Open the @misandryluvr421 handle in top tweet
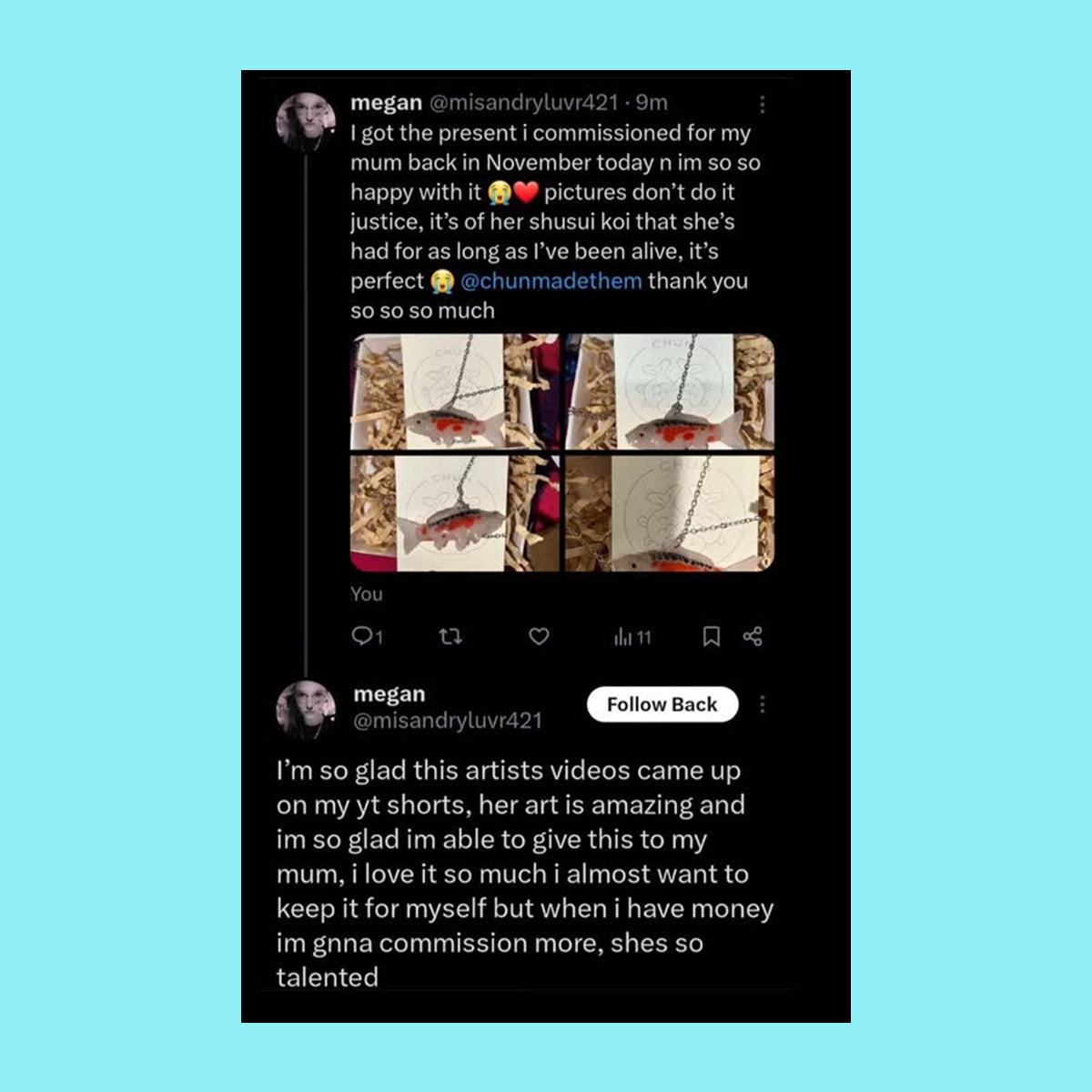Viewport: 1092px width, 1092px height. [523, 103]
